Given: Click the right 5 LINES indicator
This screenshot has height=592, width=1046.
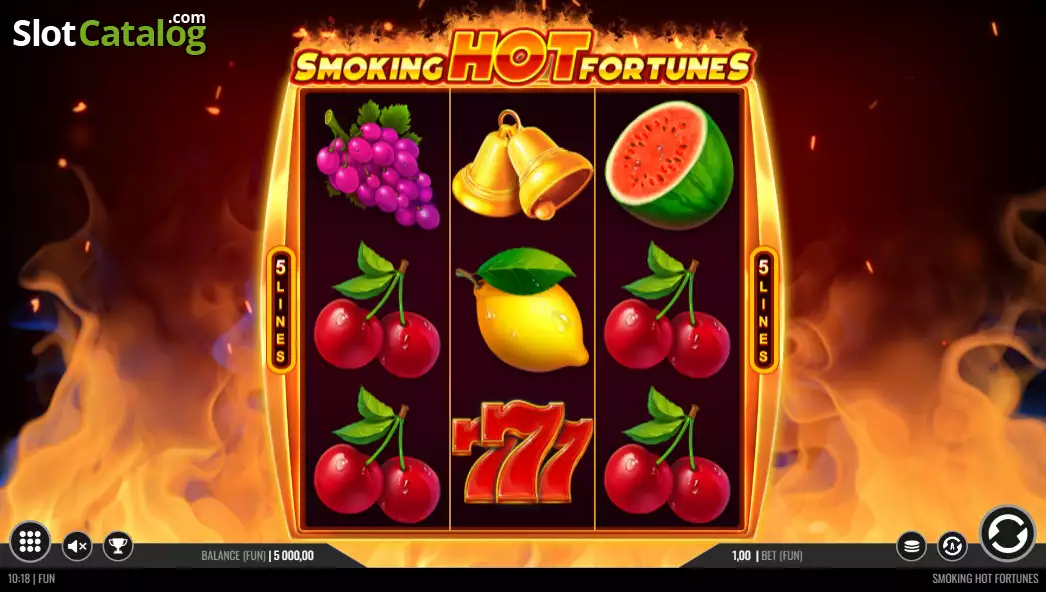Looking at the screenshot, I should click(x=764, y=310).
